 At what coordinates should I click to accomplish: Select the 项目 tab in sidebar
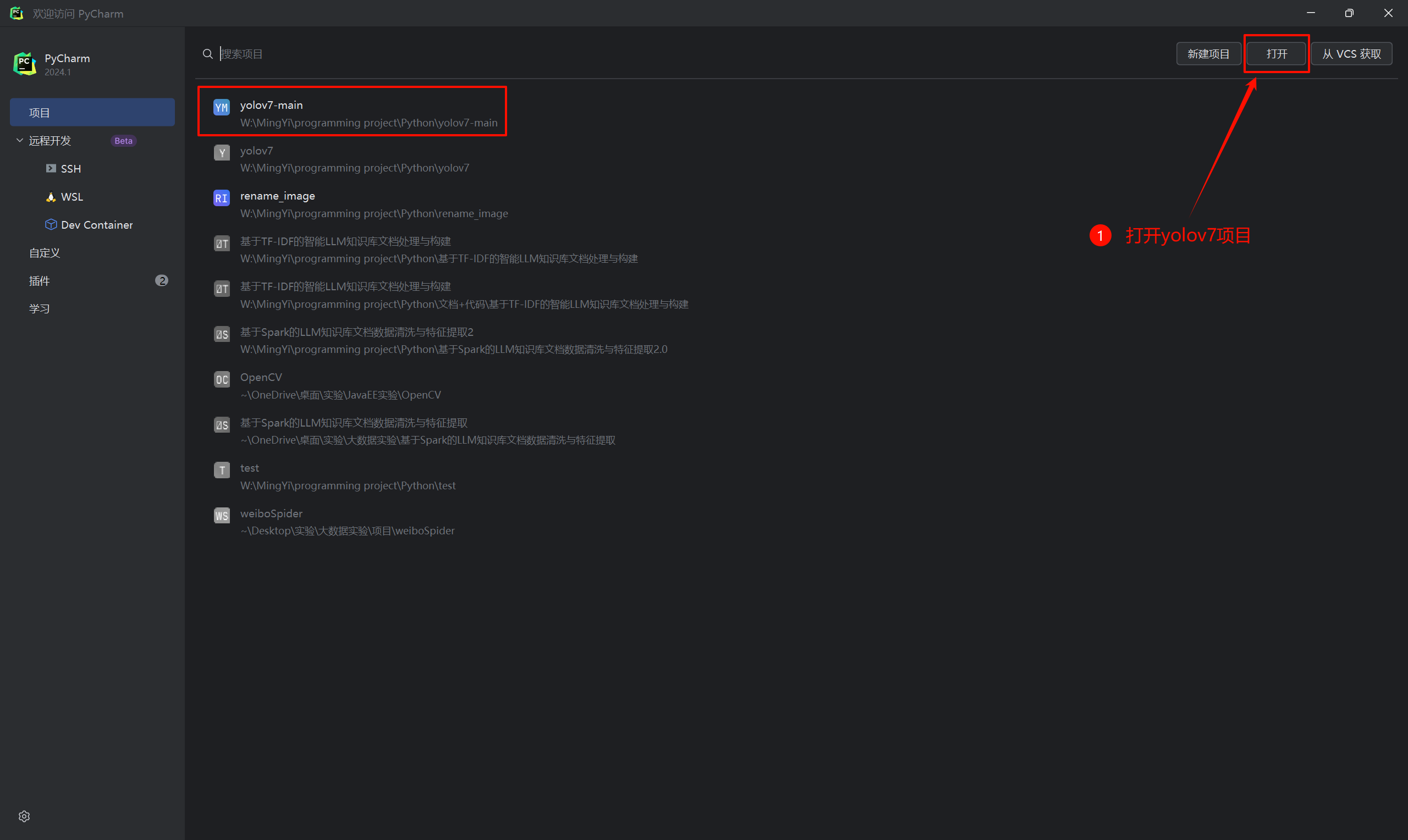click(x=92, y=112)
